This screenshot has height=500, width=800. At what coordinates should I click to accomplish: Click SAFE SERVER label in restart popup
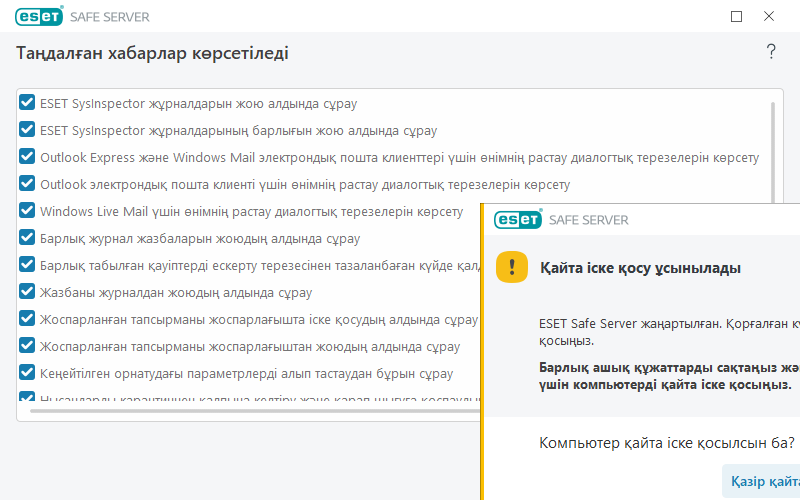(x=589, y=220)
